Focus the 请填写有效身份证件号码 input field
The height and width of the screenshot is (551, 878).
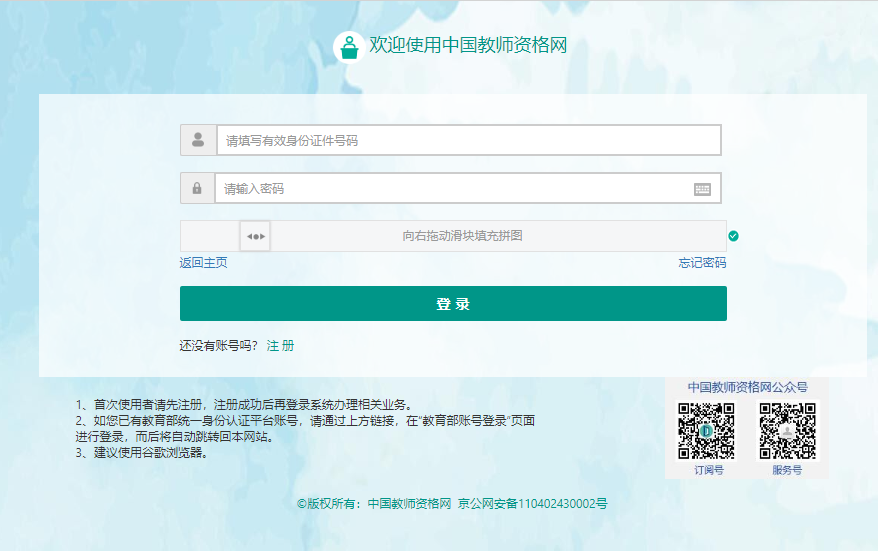(469, 140)
